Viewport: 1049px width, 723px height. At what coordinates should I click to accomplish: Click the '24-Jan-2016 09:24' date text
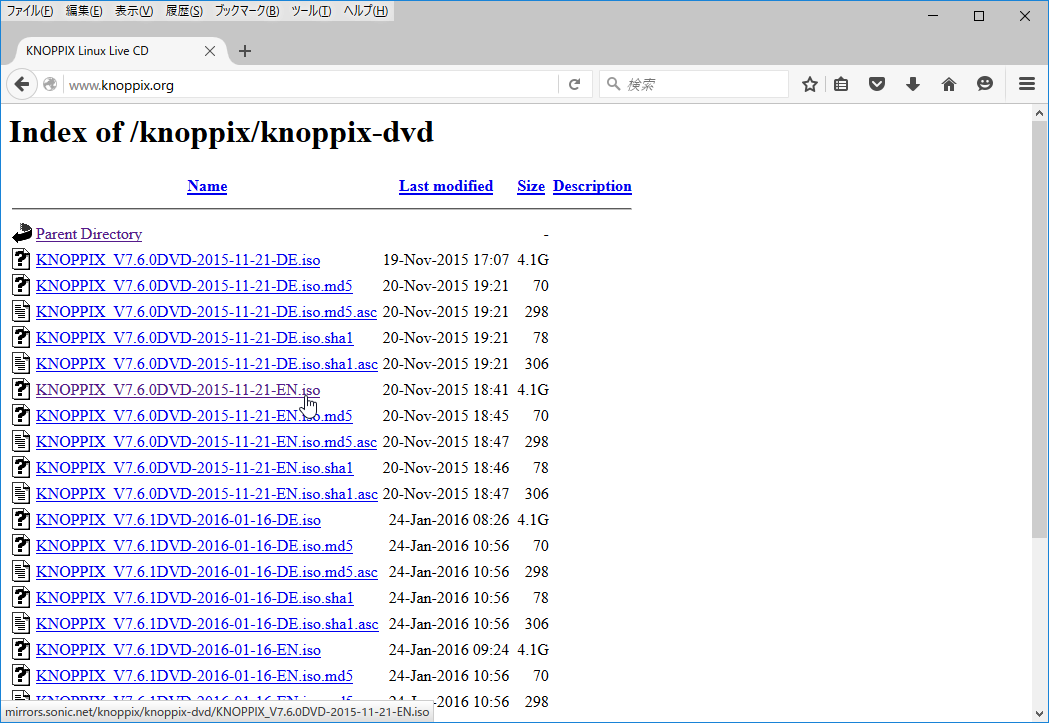tap(449, 650)
